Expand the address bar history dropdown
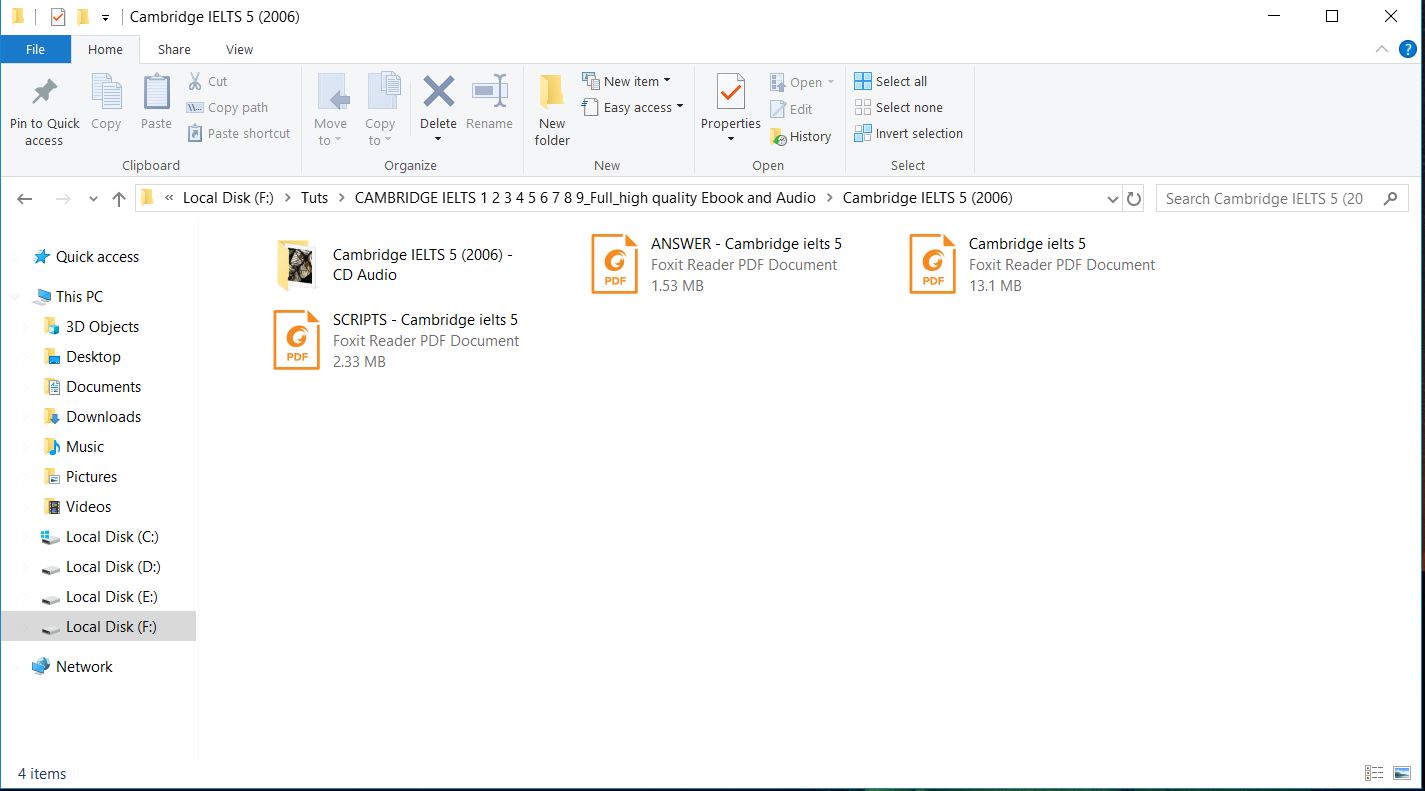 click(x=1113, y=199)
